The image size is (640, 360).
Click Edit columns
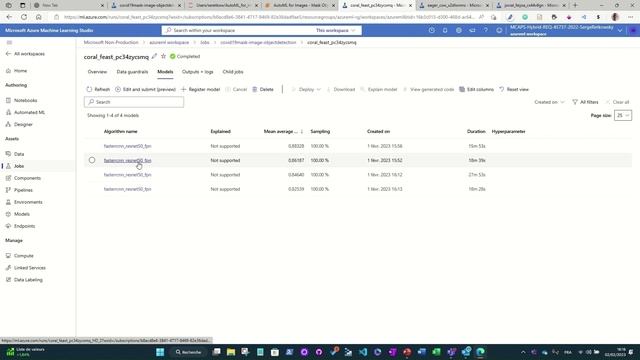coord(476,89)
